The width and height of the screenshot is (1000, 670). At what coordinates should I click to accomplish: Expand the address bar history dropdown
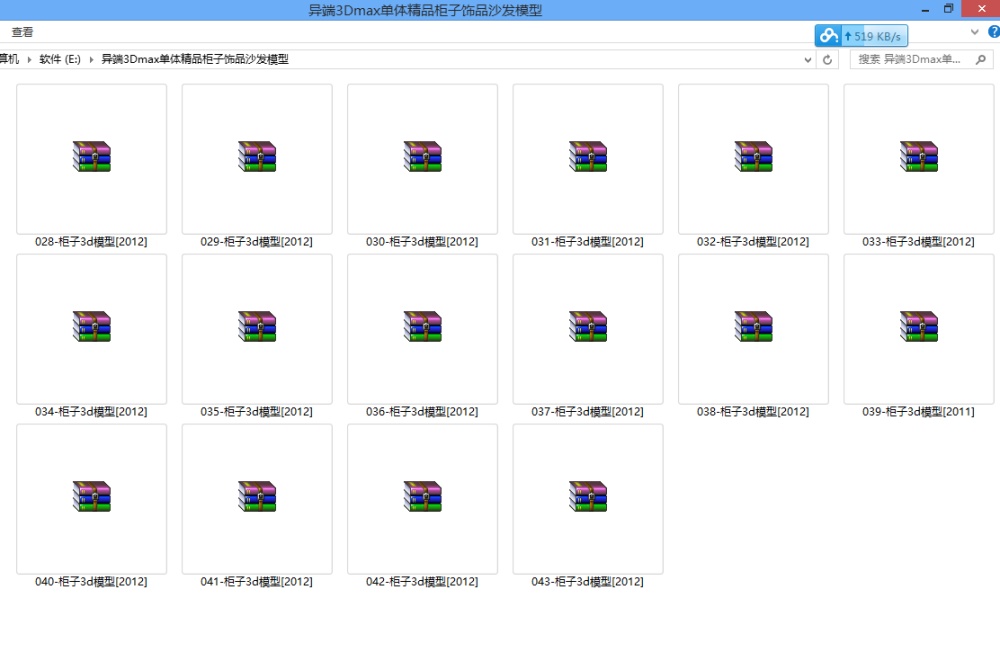pos(808,60)
